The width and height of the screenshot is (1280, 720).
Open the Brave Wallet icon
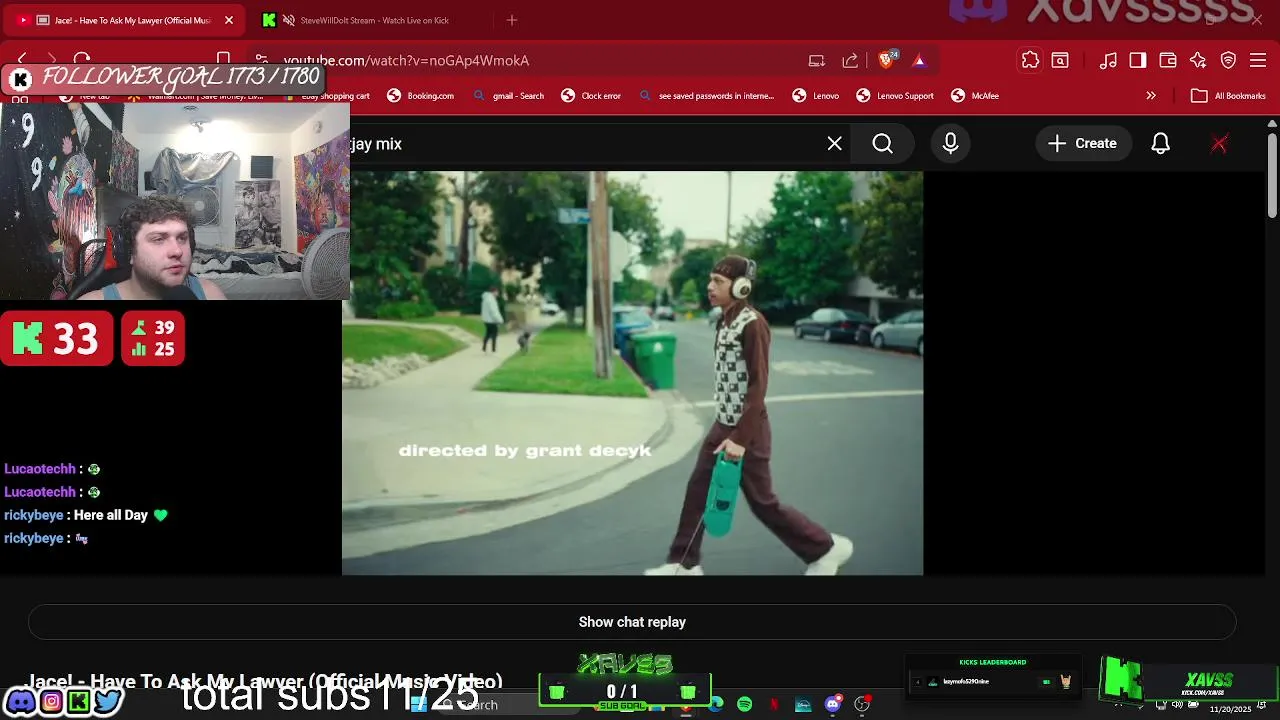pyautogui.click(x=1168, y=60)
